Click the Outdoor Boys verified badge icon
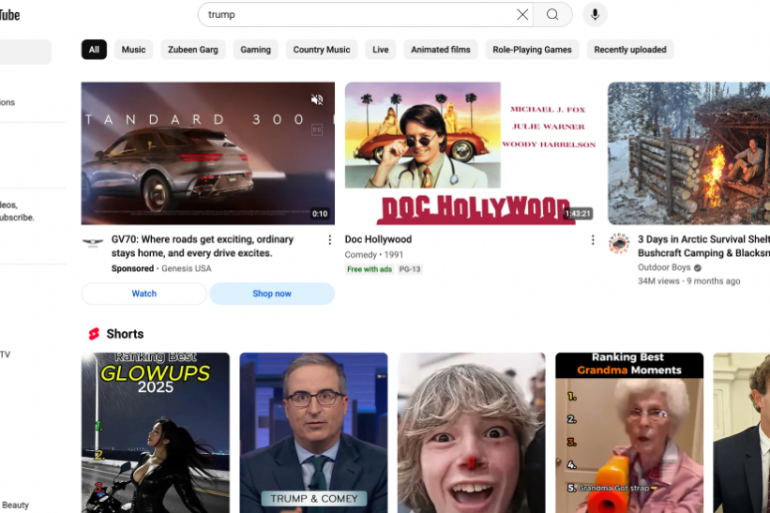The height and width of the screenshot is (513, 770). coord(698,268)
